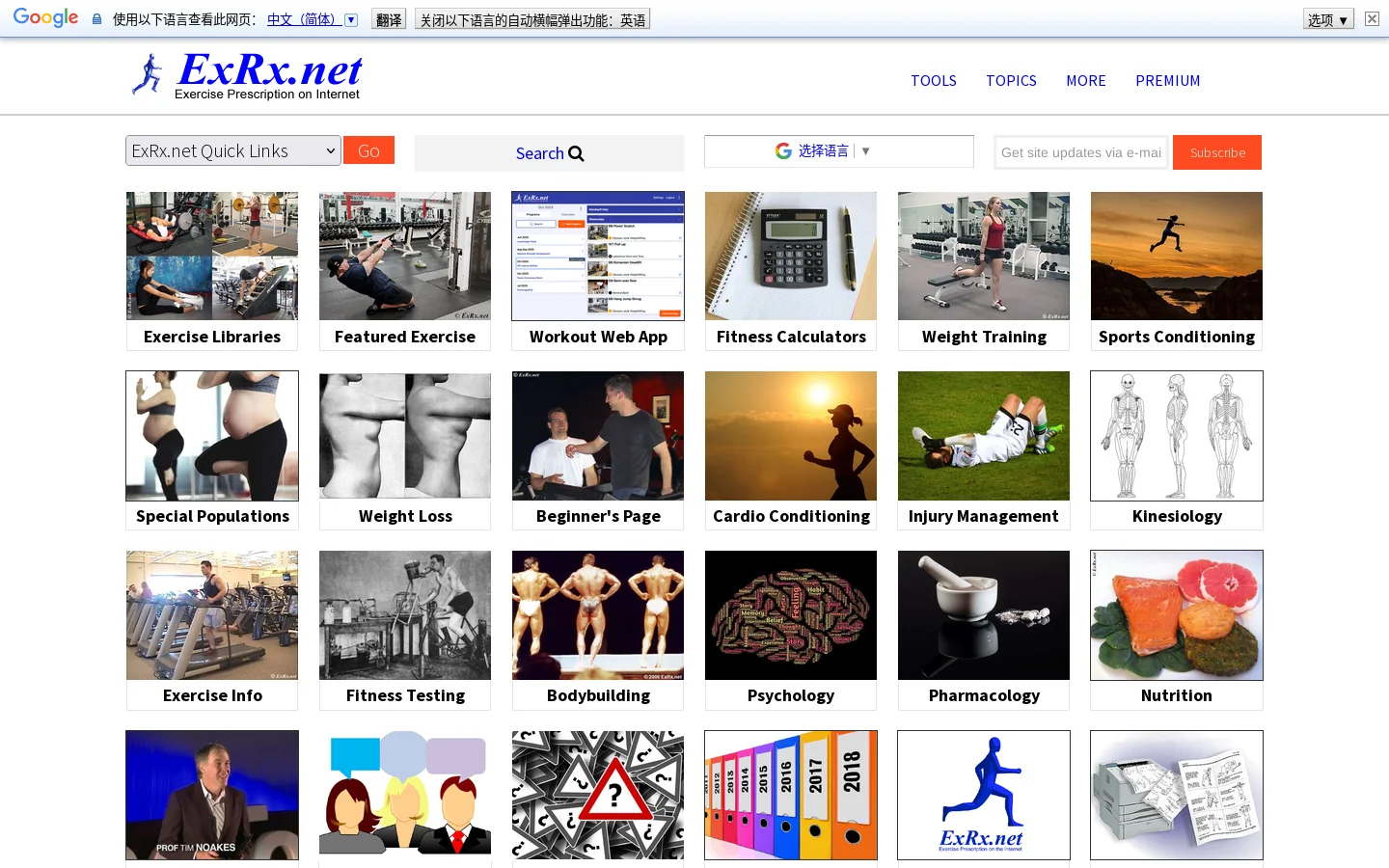Click the Kinesiology label
Image resolution: width=1389 pixels, height=868 pixels.
pos(1177,516)
